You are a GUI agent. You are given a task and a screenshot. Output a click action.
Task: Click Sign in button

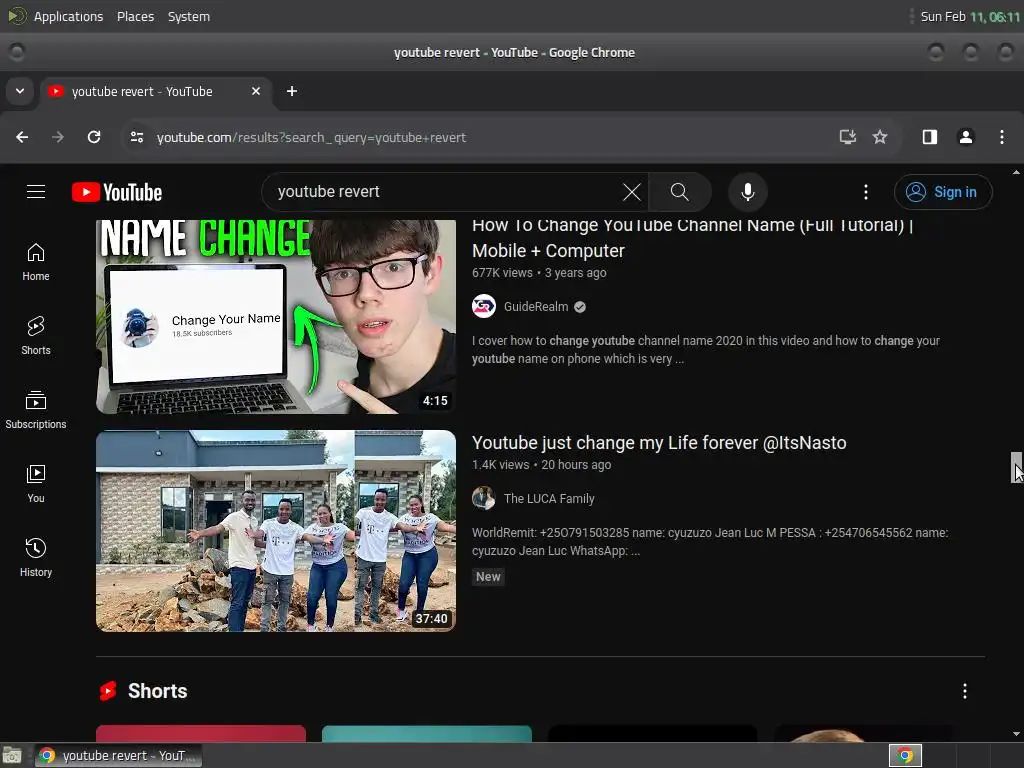pos(943,192)
